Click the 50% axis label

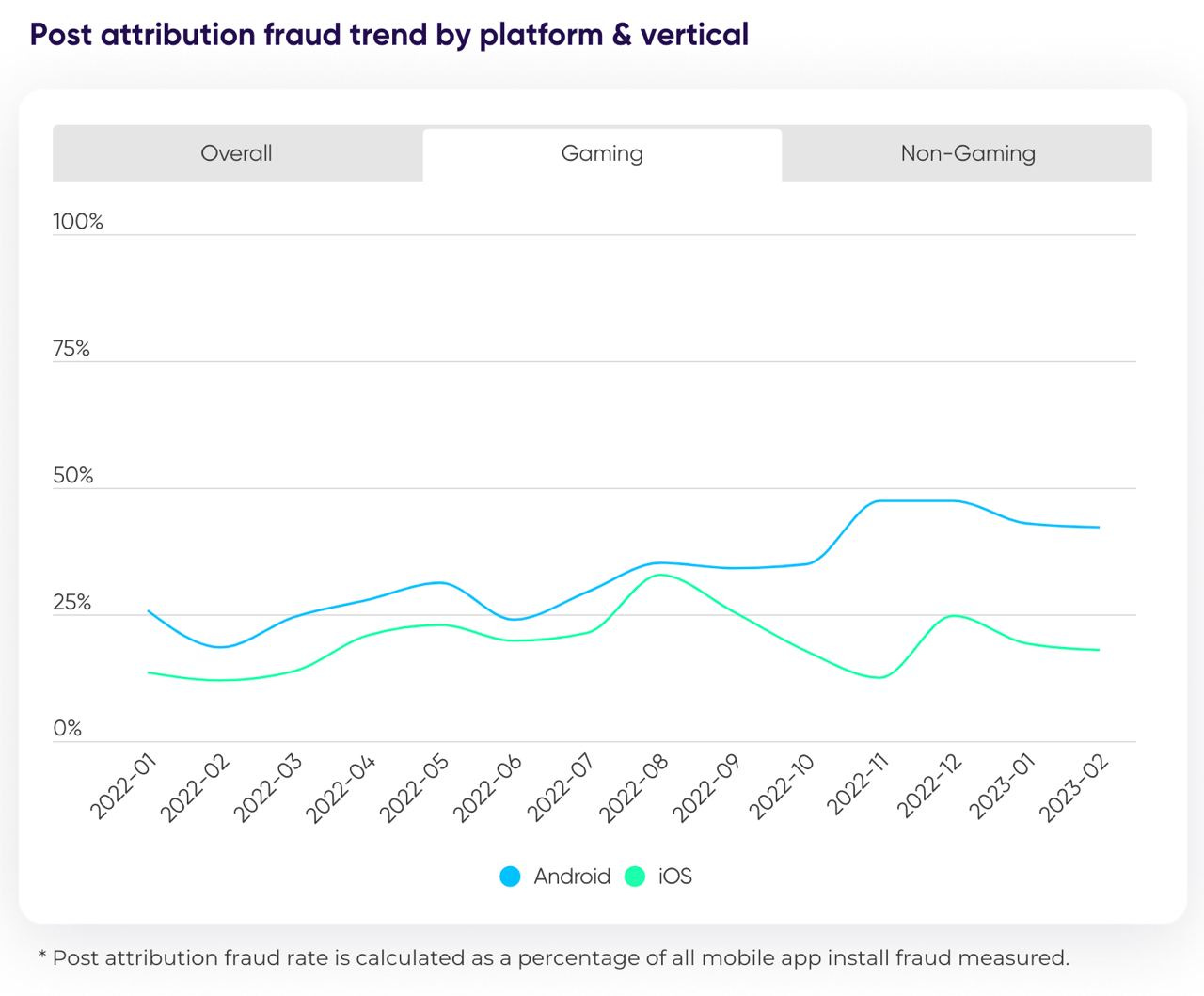point(74,475)
